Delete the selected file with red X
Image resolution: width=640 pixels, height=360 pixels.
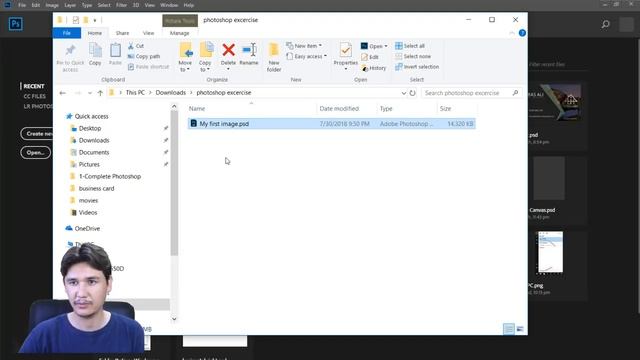[x=229, y=56]
